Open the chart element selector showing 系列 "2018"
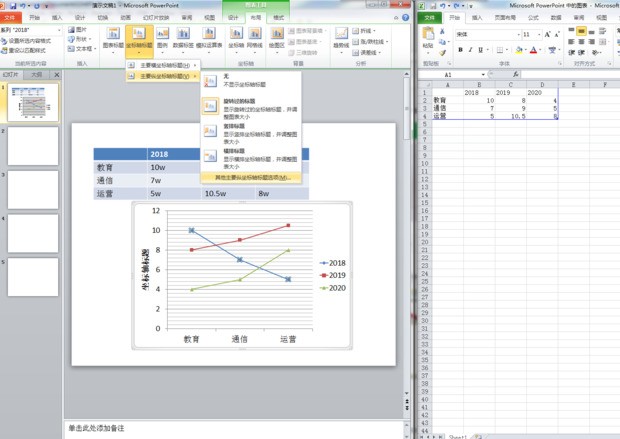Viewport: 620px width, 439px height. [31, 30]
